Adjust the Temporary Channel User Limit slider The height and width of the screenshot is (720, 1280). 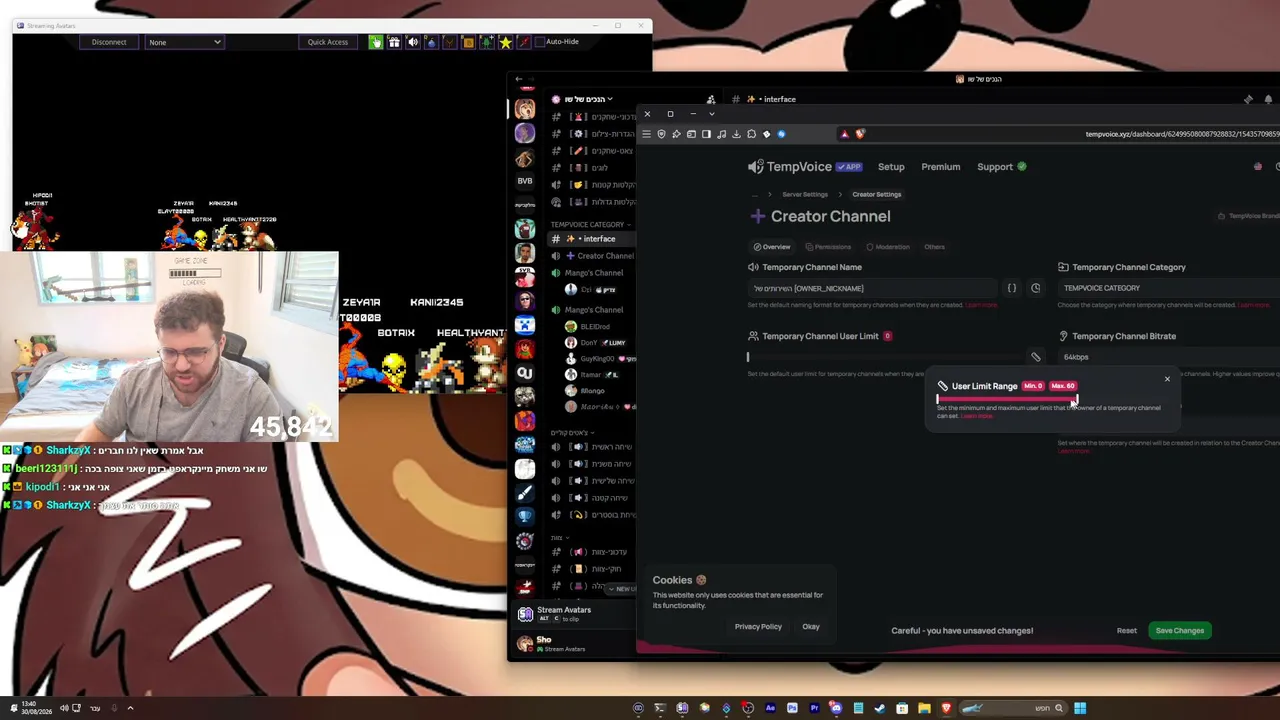(885, 357)
